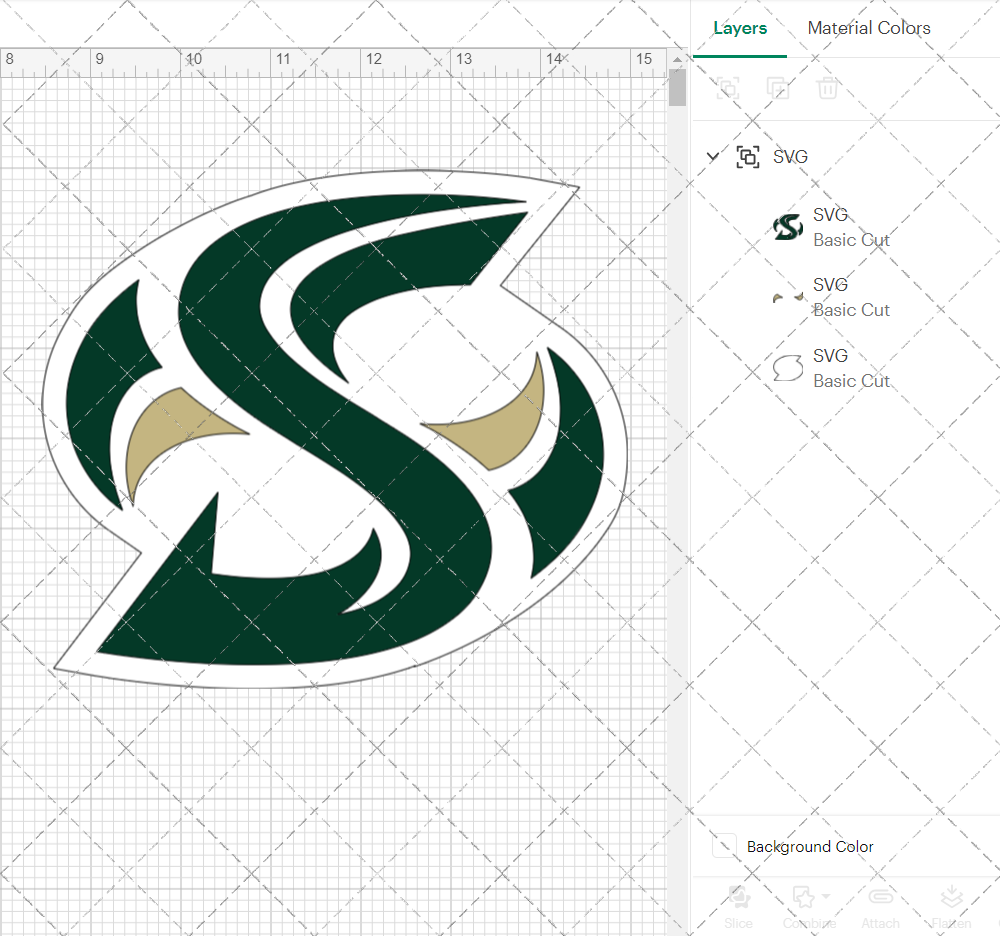This screenshot has height=936, width=1000.
Task: Select the green S logo layer thumbnail
Action: (788, 227)
